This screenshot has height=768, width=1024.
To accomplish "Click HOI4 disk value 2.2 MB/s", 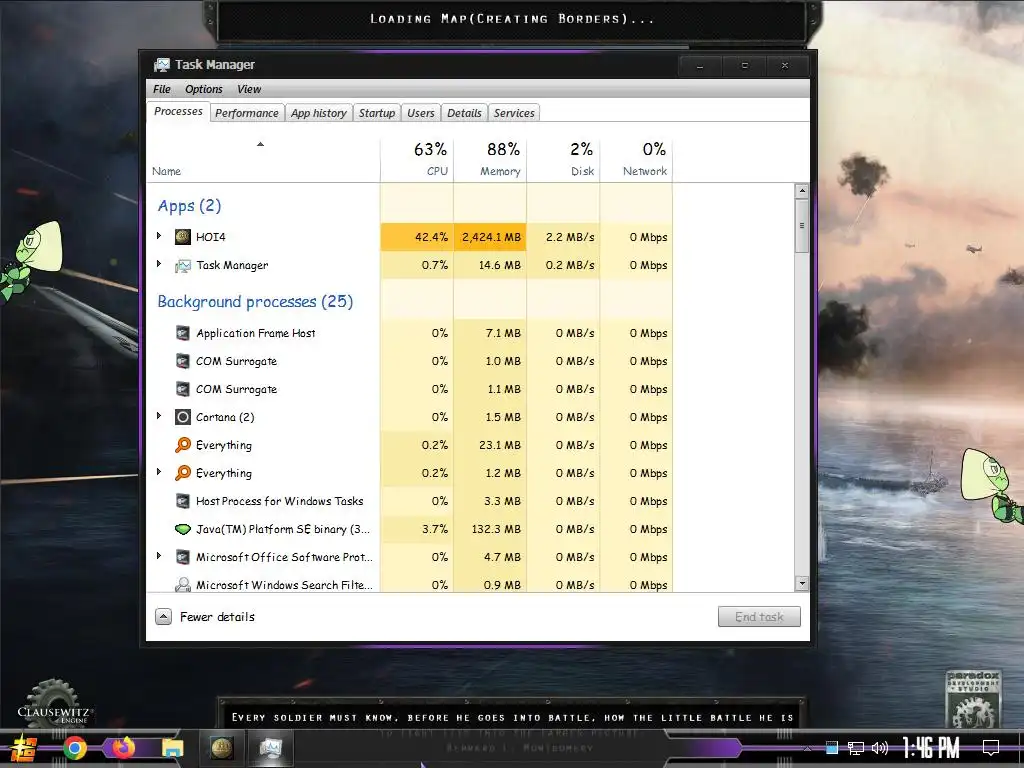I will 570,237.
